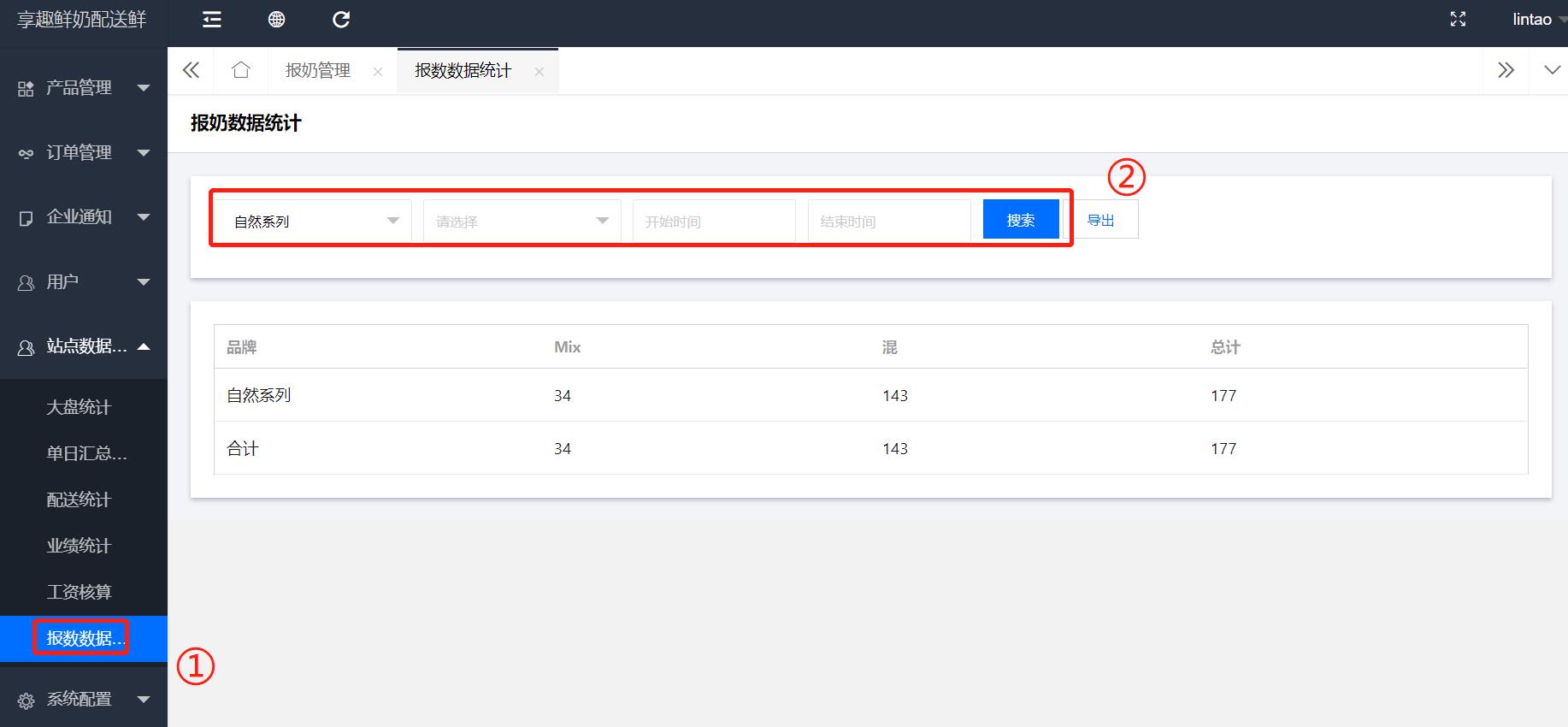Screen dimensions: 1568x727
Task: Click the 导出 button
Action: point(1100,220)
